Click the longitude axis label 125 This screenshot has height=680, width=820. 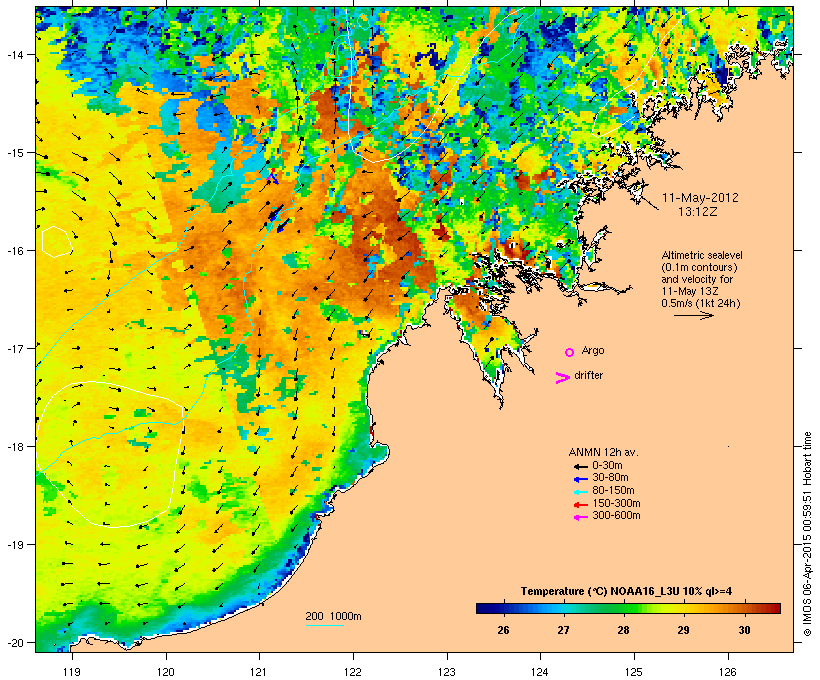click(634, 672)
